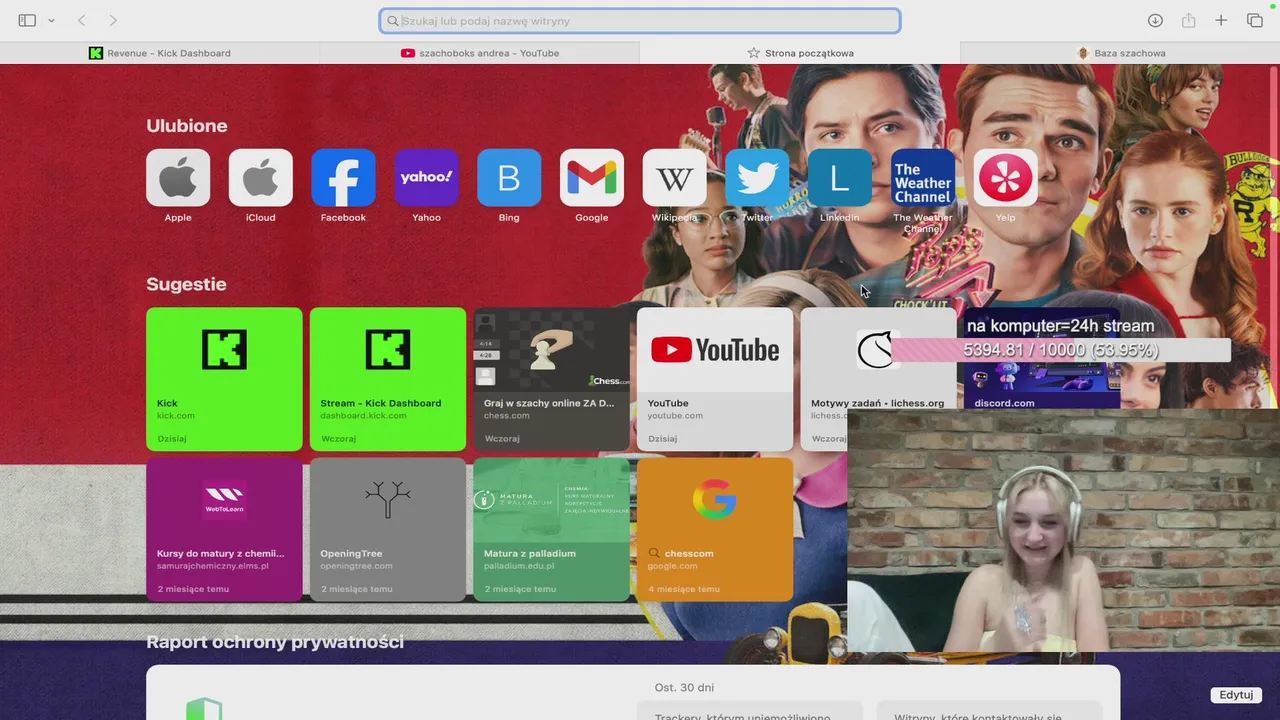The width and height of the screenshot is (1280, 720).
Task: Open the Yelp favorite icon
Action: [x=1005, y=178]
